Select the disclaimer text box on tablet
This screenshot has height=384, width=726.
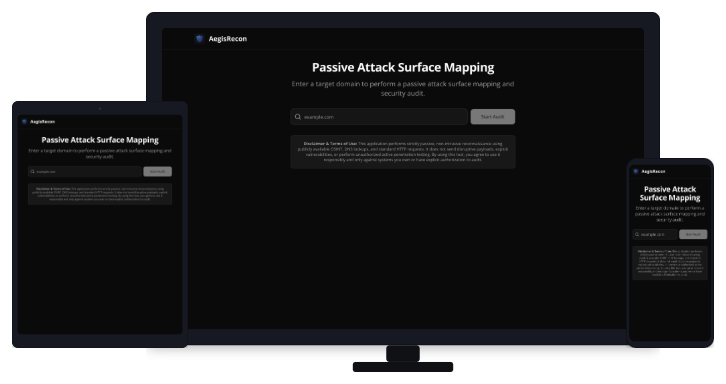[100, 194]
